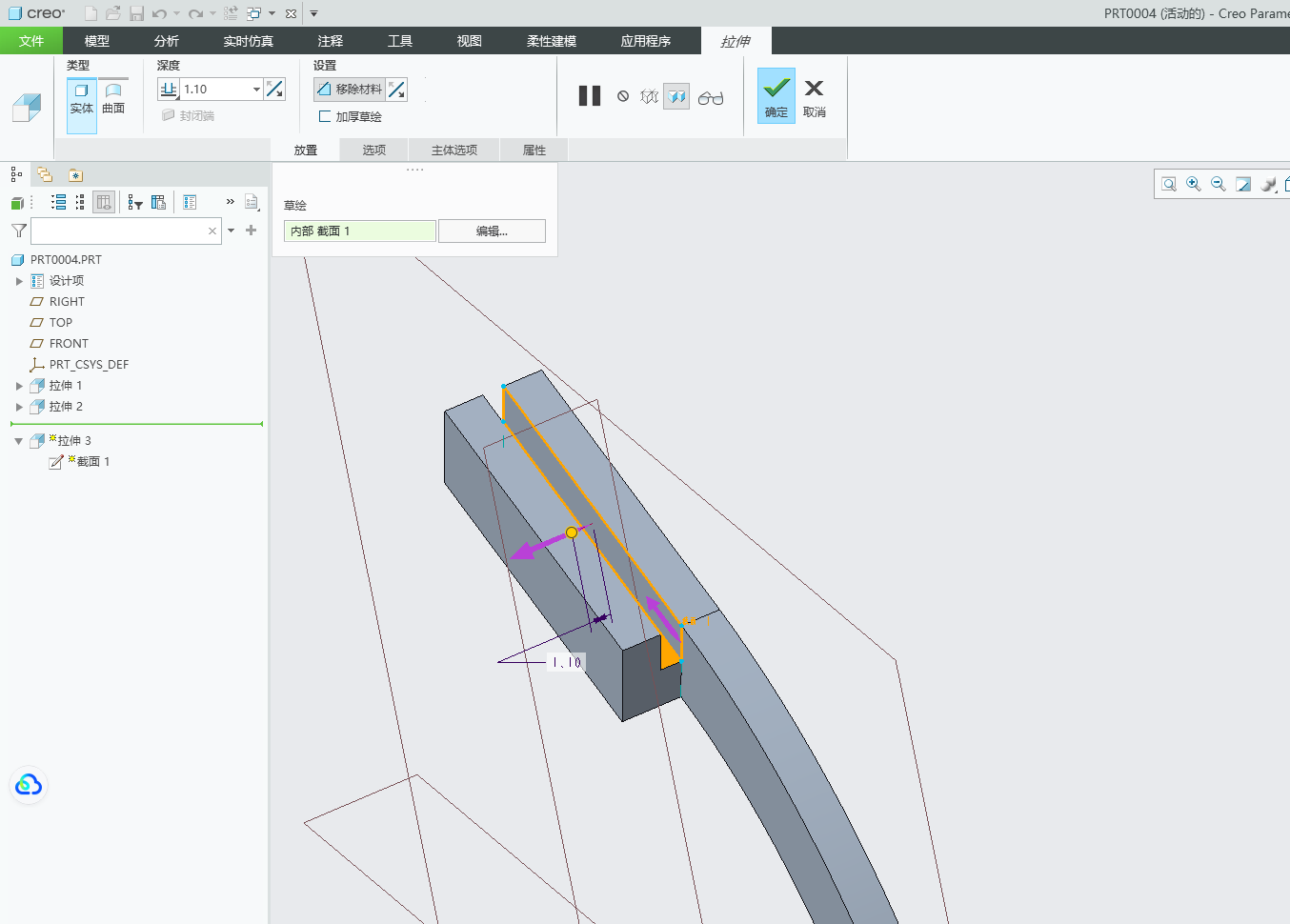This screenshot has height=924, width=1290.
Task: Cancel the extrude with 取消 X icon
Action: click(x=814, y=96)
